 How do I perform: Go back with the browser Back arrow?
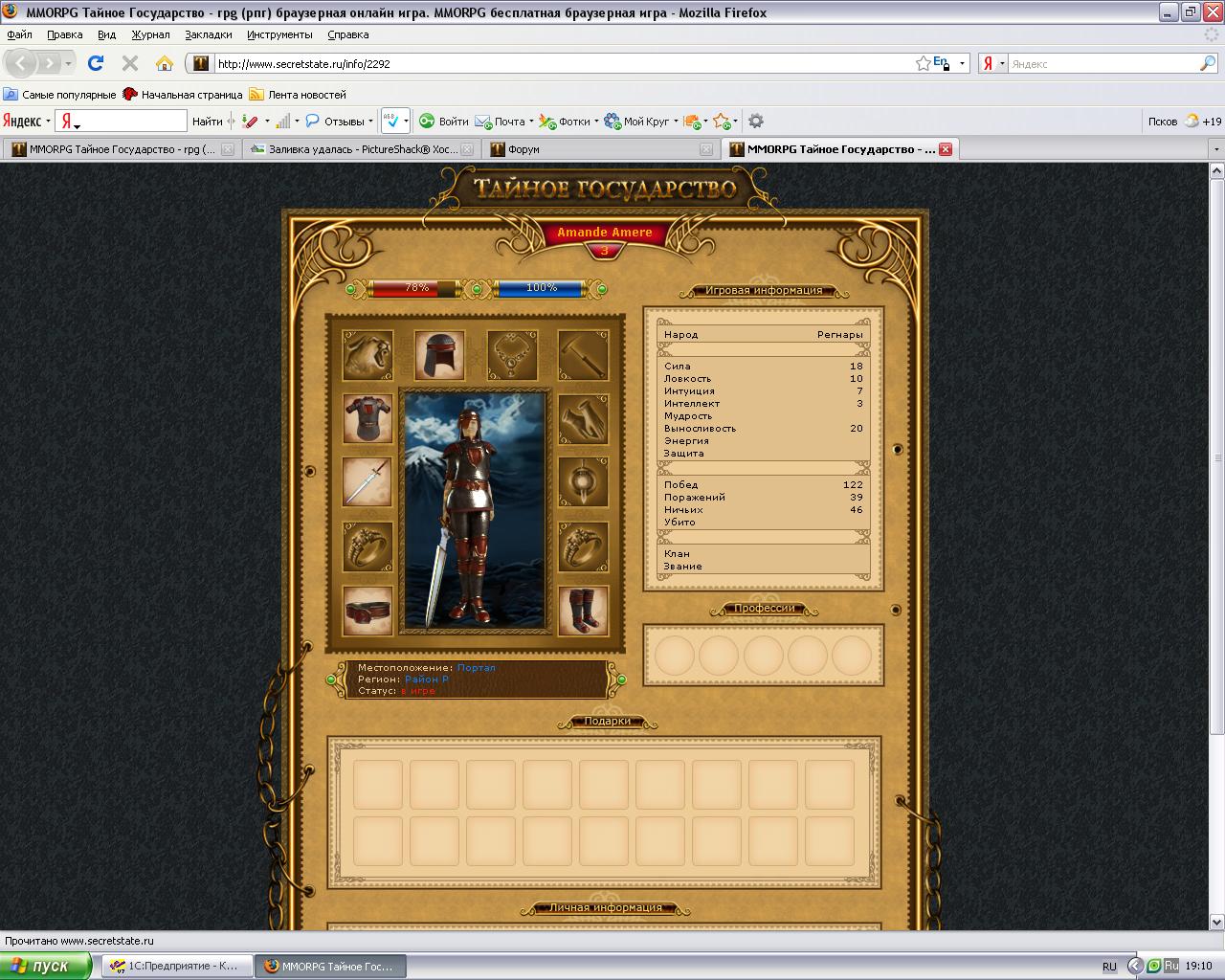pos(21,63)
